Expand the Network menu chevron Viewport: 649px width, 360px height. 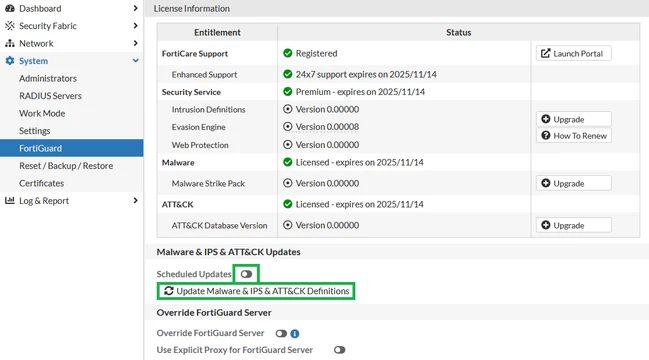[x=135, y=43]
